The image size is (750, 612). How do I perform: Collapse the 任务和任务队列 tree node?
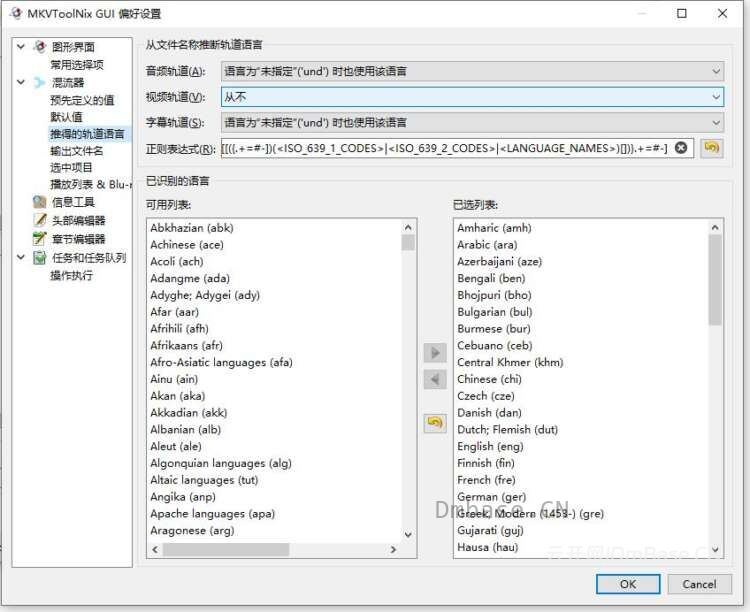coord(21,257)
